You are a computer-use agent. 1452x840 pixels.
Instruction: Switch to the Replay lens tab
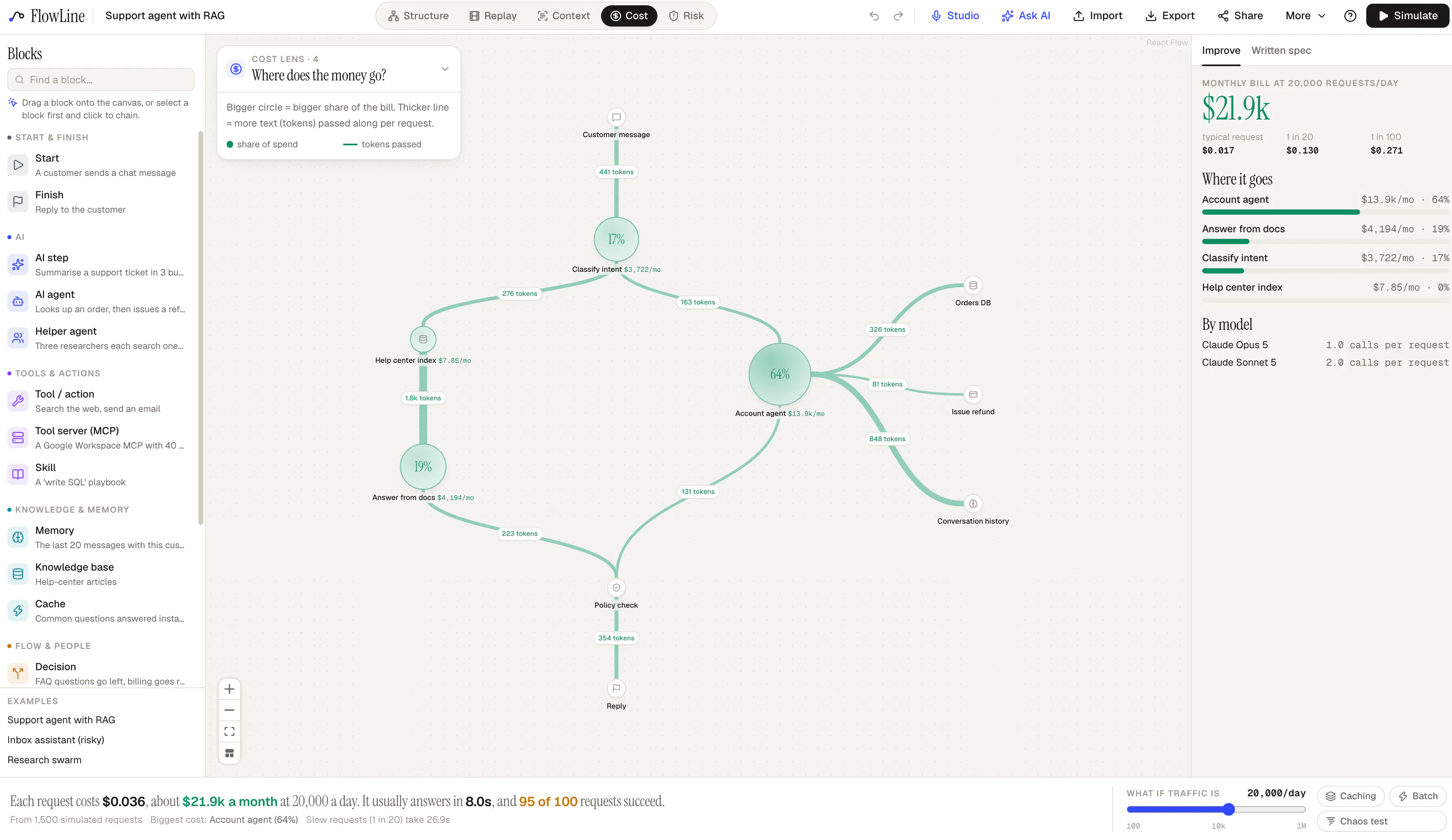pyautogui.click(x=493, y=16)
